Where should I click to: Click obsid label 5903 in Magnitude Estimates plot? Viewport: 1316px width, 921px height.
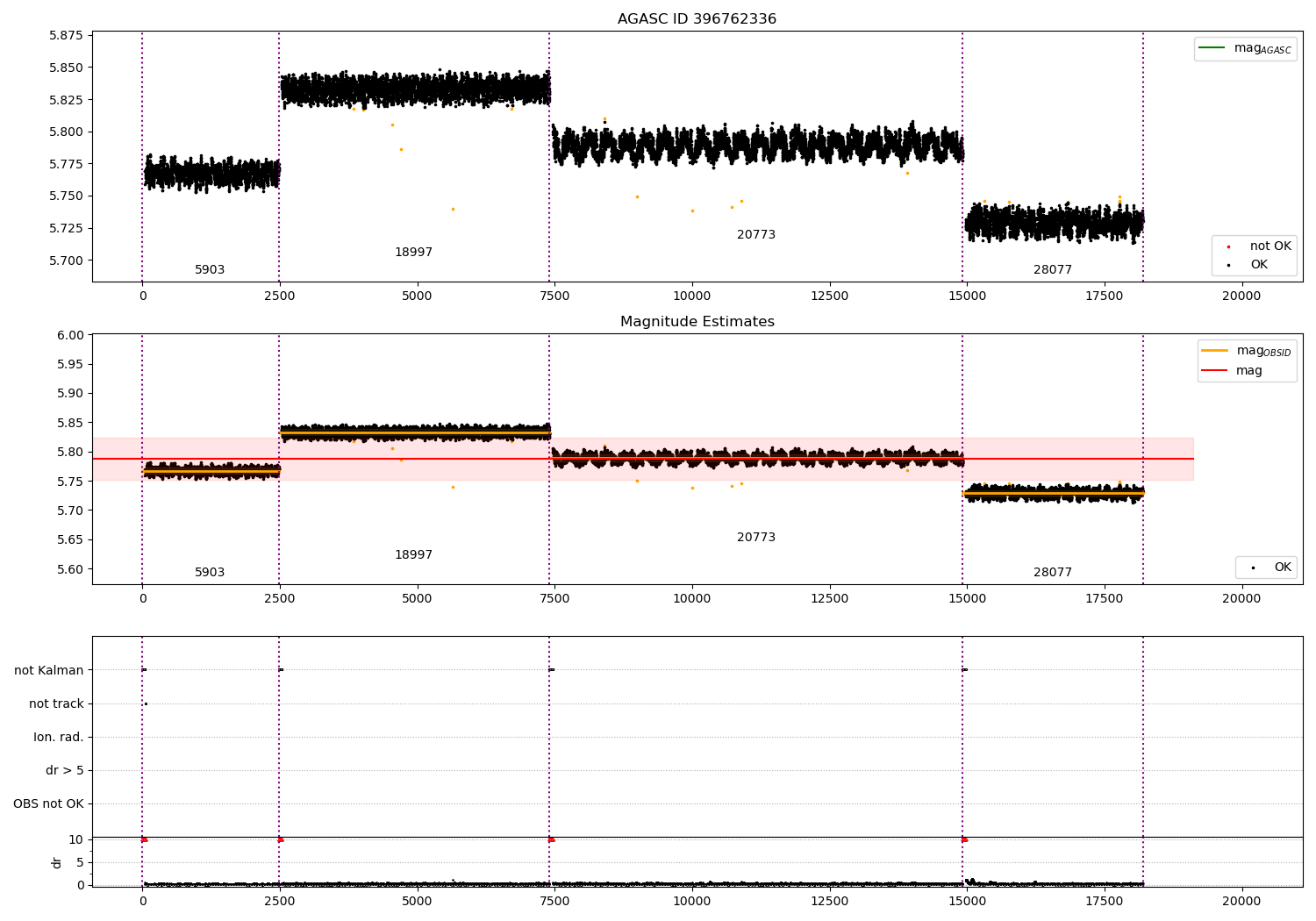point(210,572)
